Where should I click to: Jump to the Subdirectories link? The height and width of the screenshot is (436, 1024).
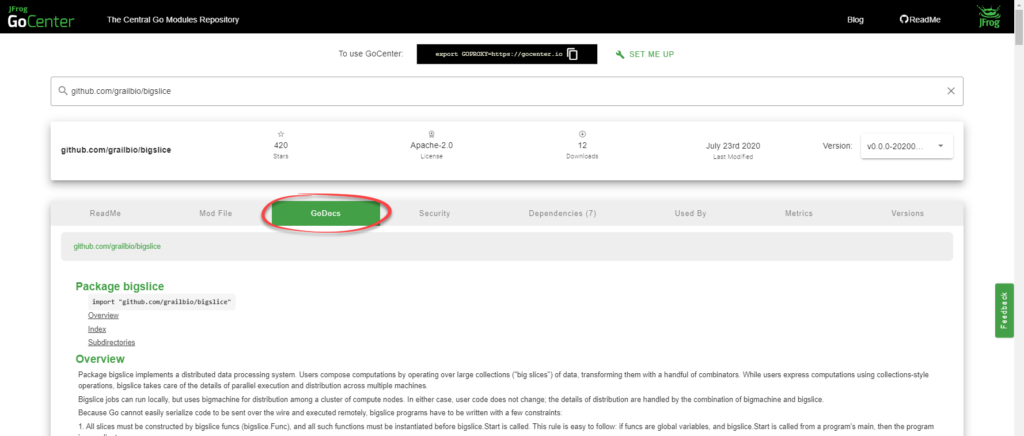pyautogui.click(x=111, y=342)
